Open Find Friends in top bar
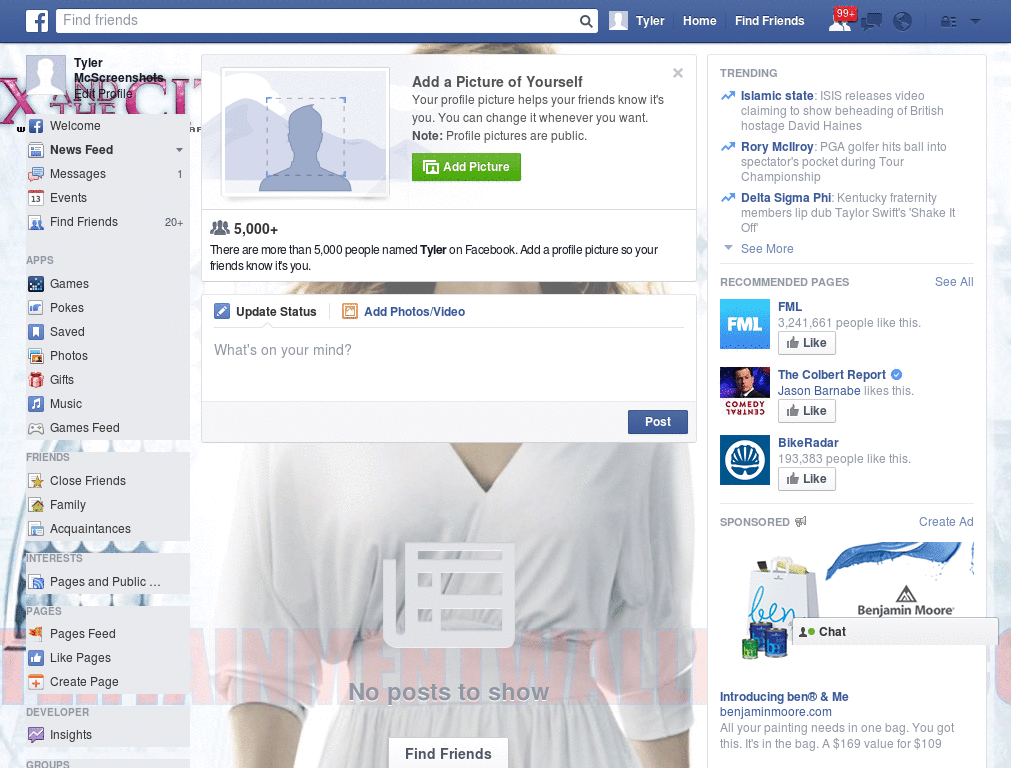Image resolution: width=1024 pixels, height=768 pixels. coord(769,21)
